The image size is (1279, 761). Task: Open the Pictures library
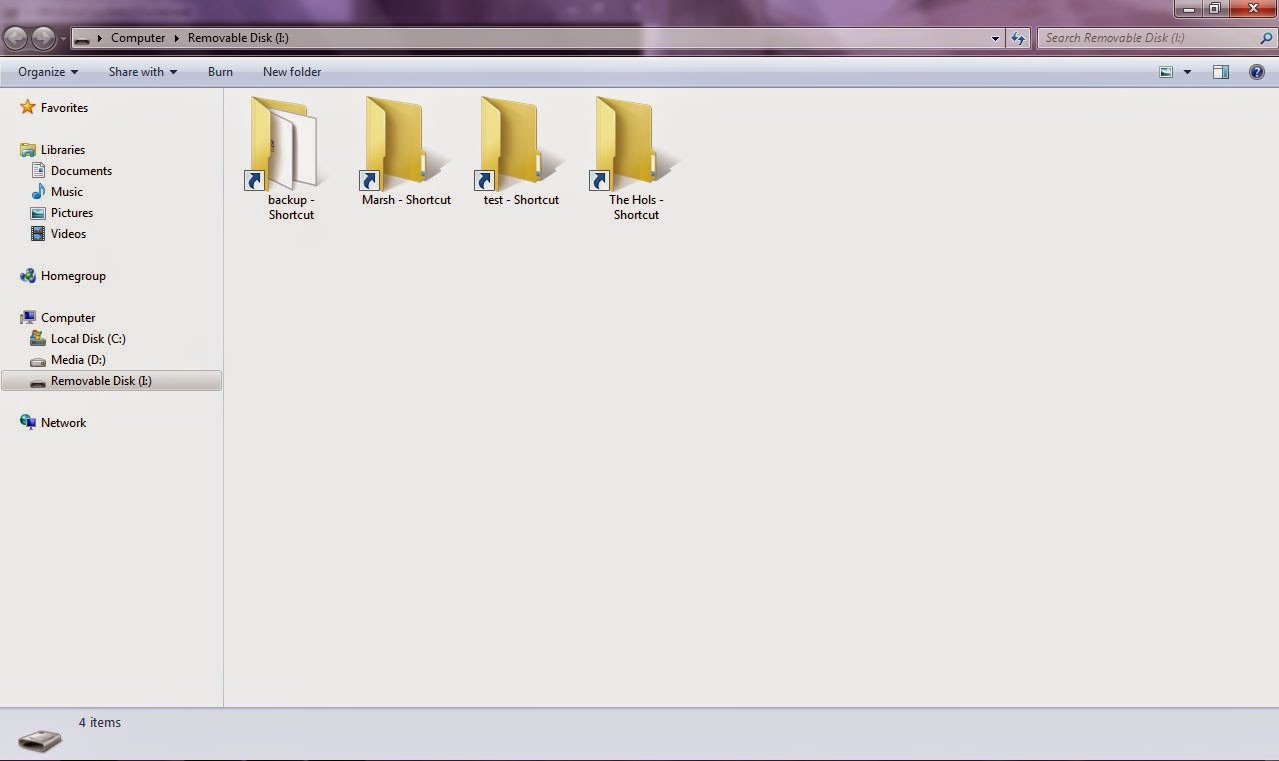pyautogui.click(x=72, y=212)
